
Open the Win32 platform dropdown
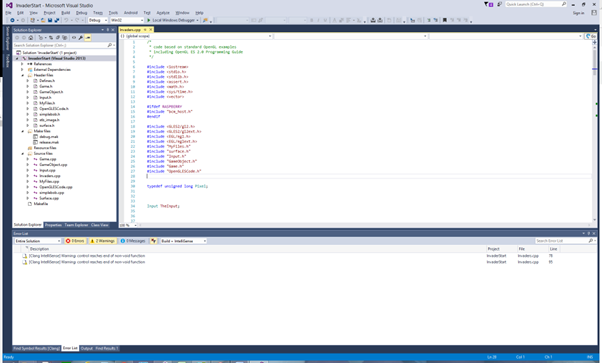tap(127, 20)
